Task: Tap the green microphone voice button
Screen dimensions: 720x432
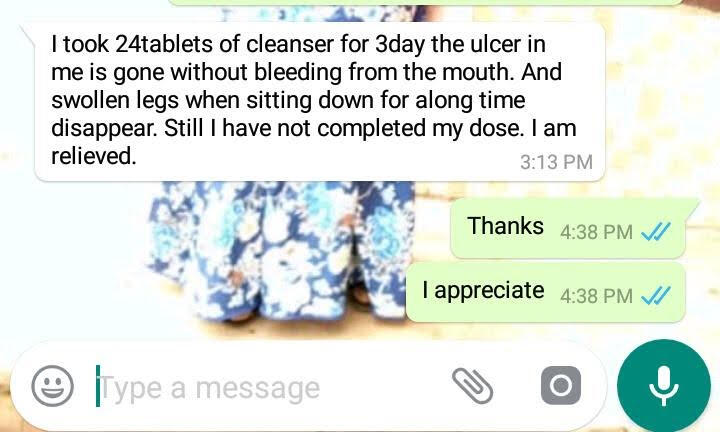Action: (664, 386)
